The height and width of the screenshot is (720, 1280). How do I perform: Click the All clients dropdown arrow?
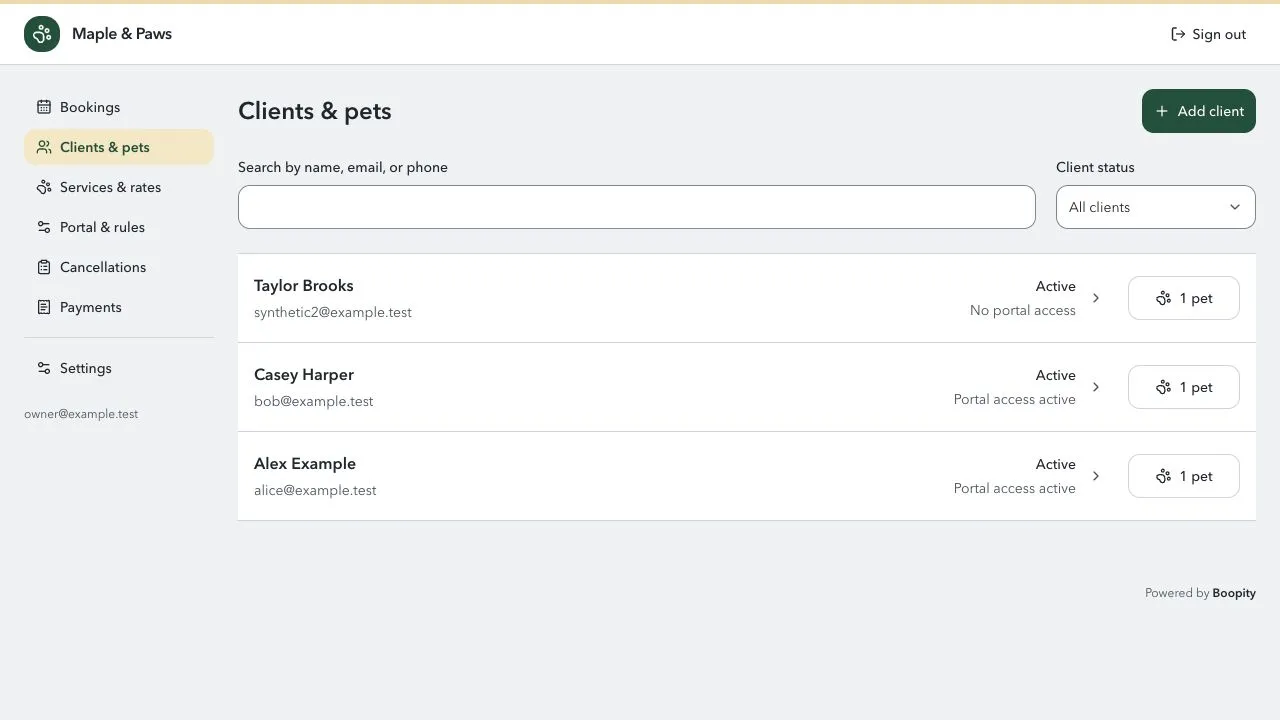tap(1235, 207)
